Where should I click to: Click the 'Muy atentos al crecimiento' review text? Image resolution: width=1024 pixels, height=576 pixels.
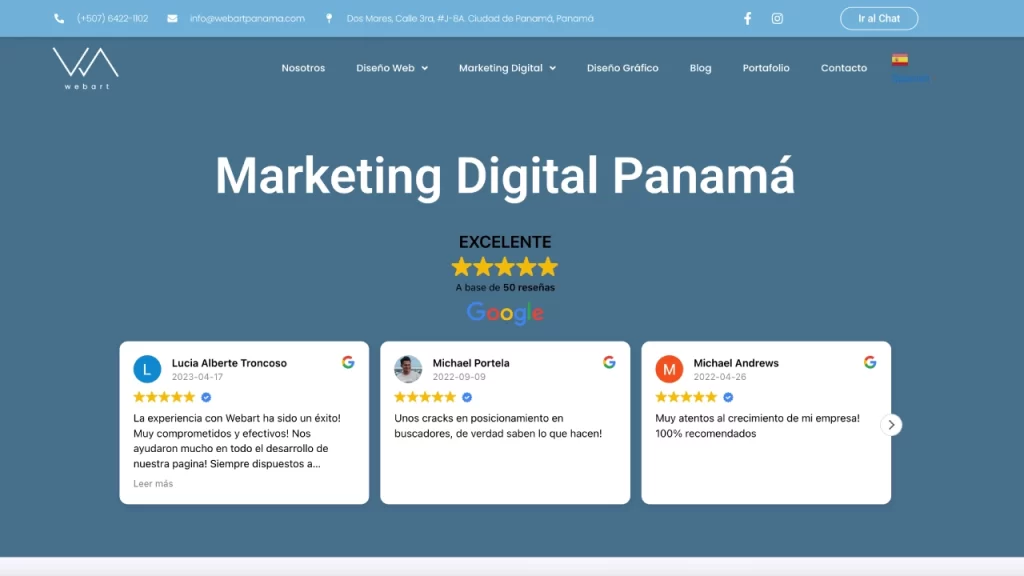[x=758, y=426]
